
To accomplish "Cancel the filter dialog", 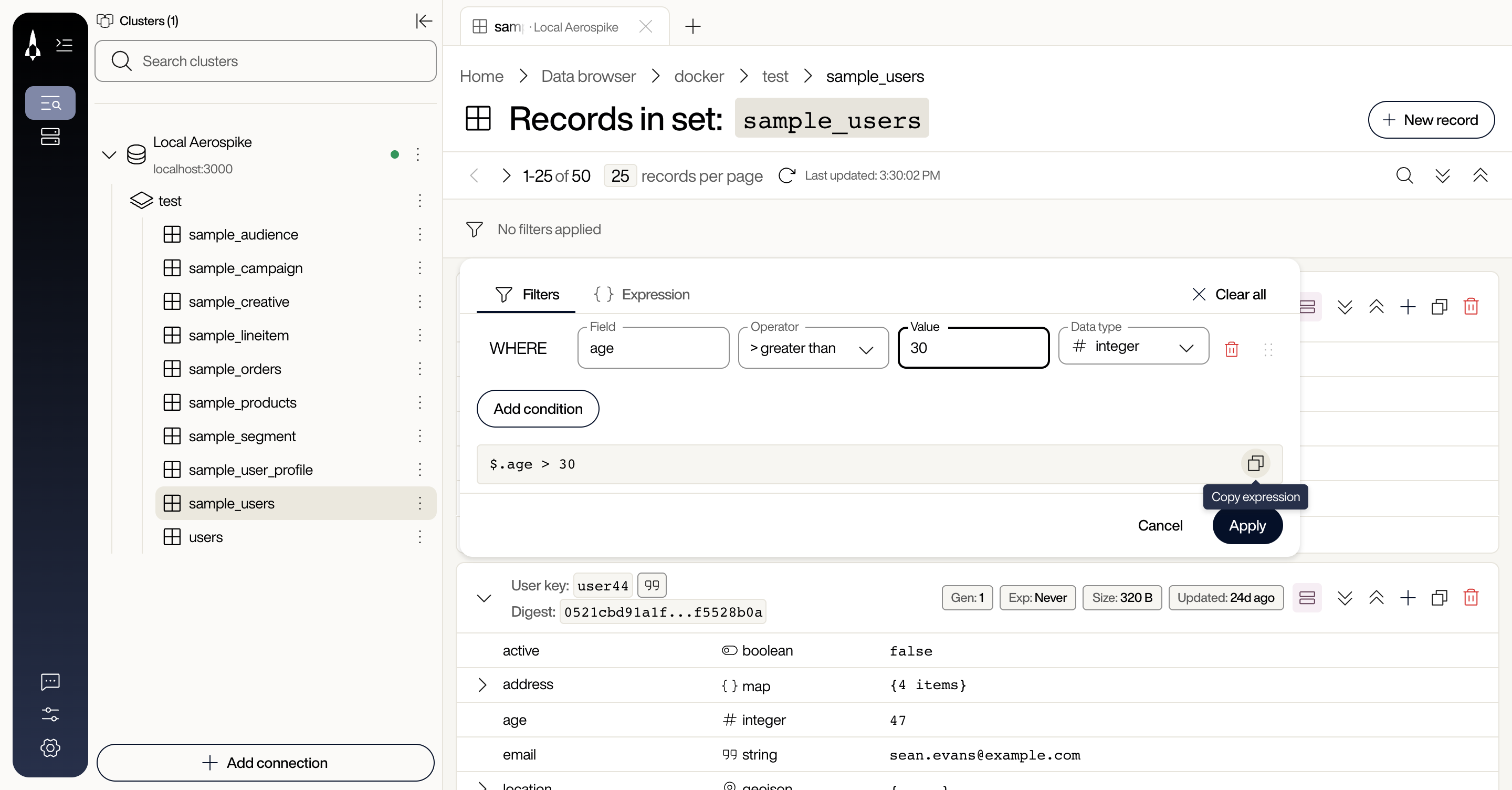I will [x=1160, y=526].
